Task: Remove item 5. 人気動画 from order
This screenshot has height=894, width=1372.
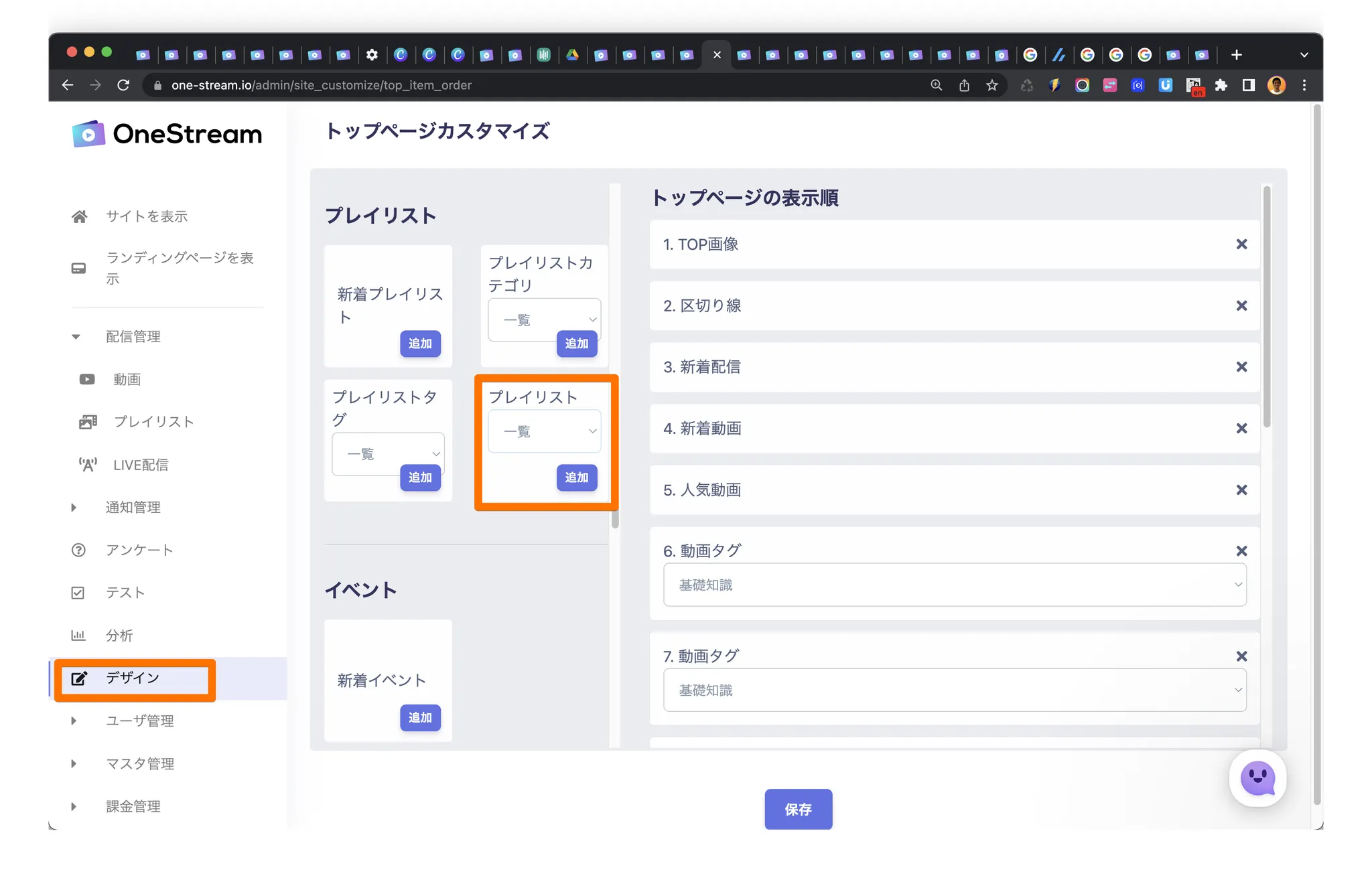Action: [x=1241, y=490]
